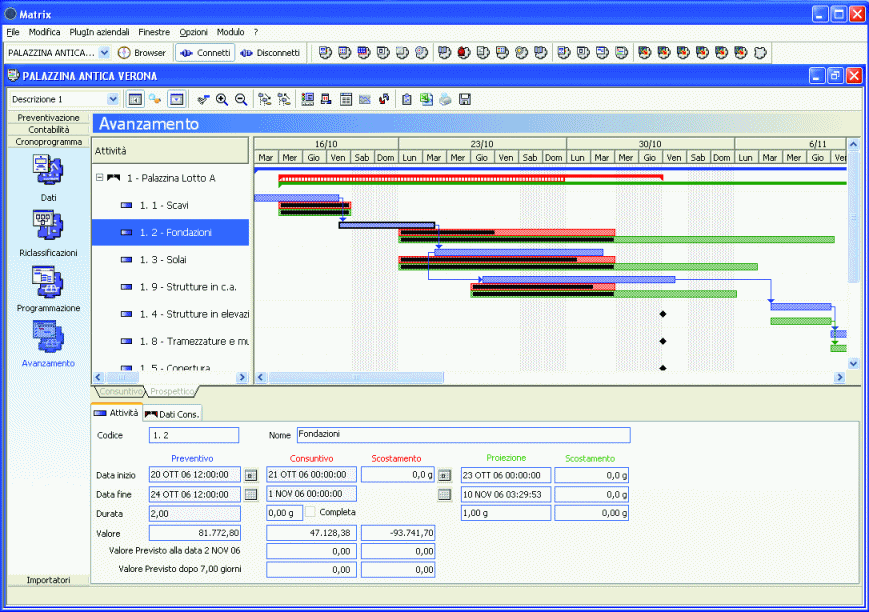Switch to the Prospettico tab
Screen dimensions: 869x612
pyautogui.click(x=172, y=391)
